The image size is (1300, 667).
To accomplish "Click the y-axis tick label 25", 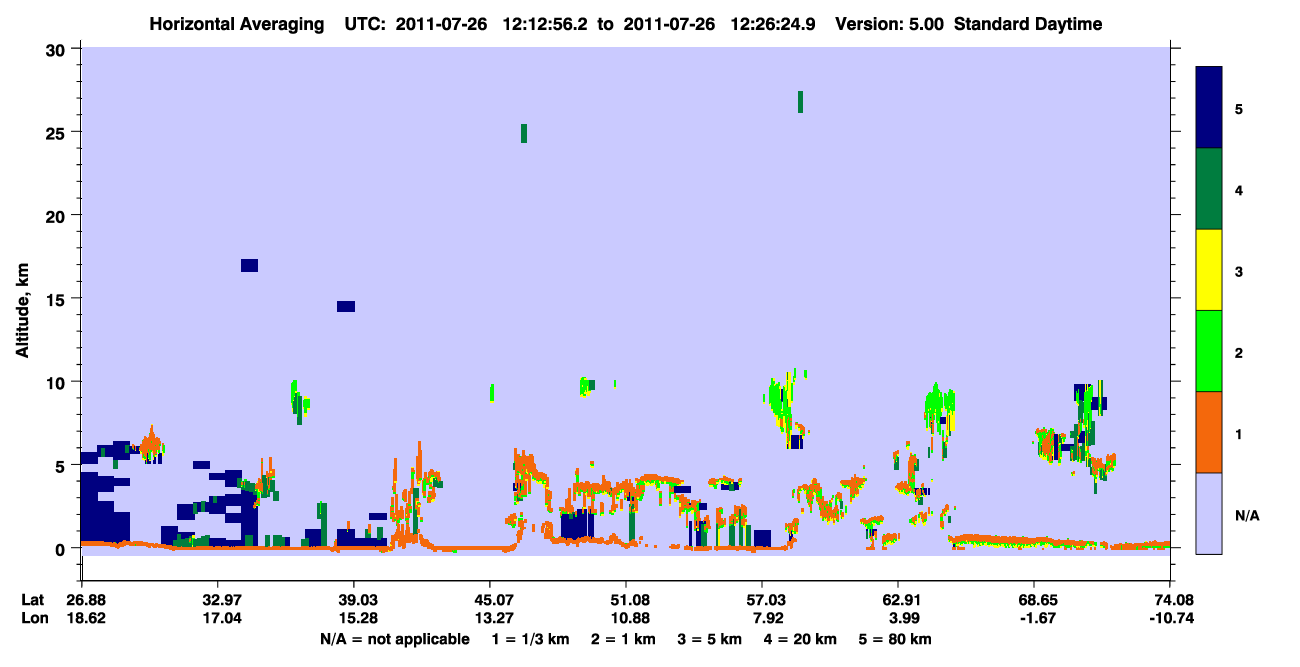I will 58,132.
